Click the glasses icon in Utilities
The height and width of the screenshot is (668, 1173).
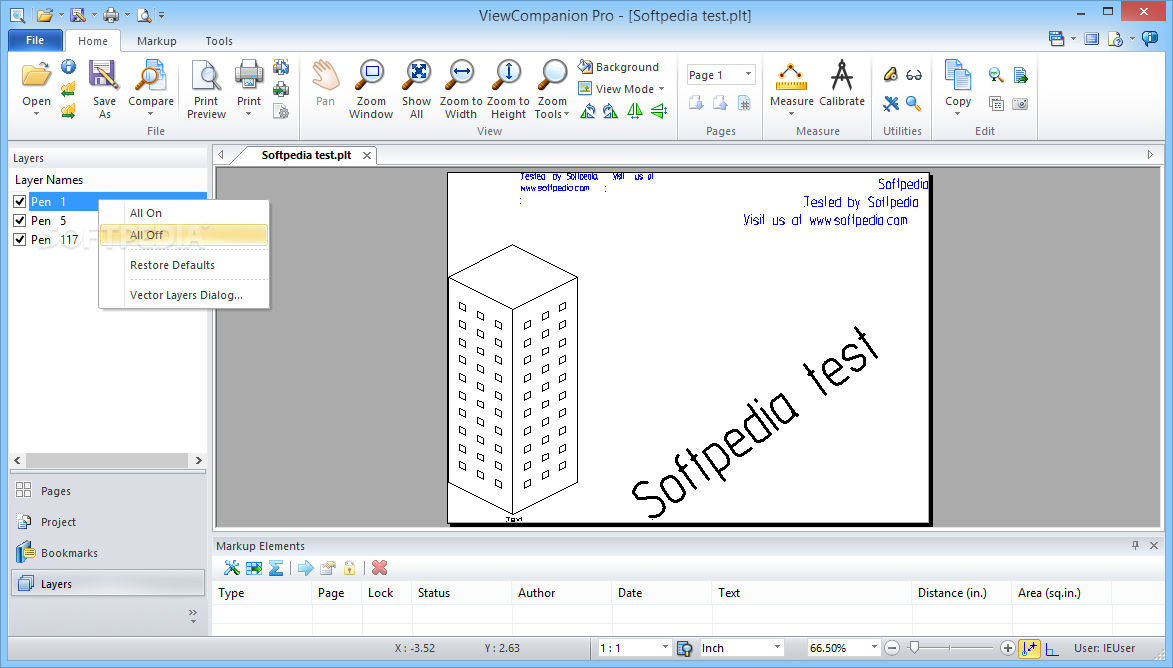click(913, 75)
